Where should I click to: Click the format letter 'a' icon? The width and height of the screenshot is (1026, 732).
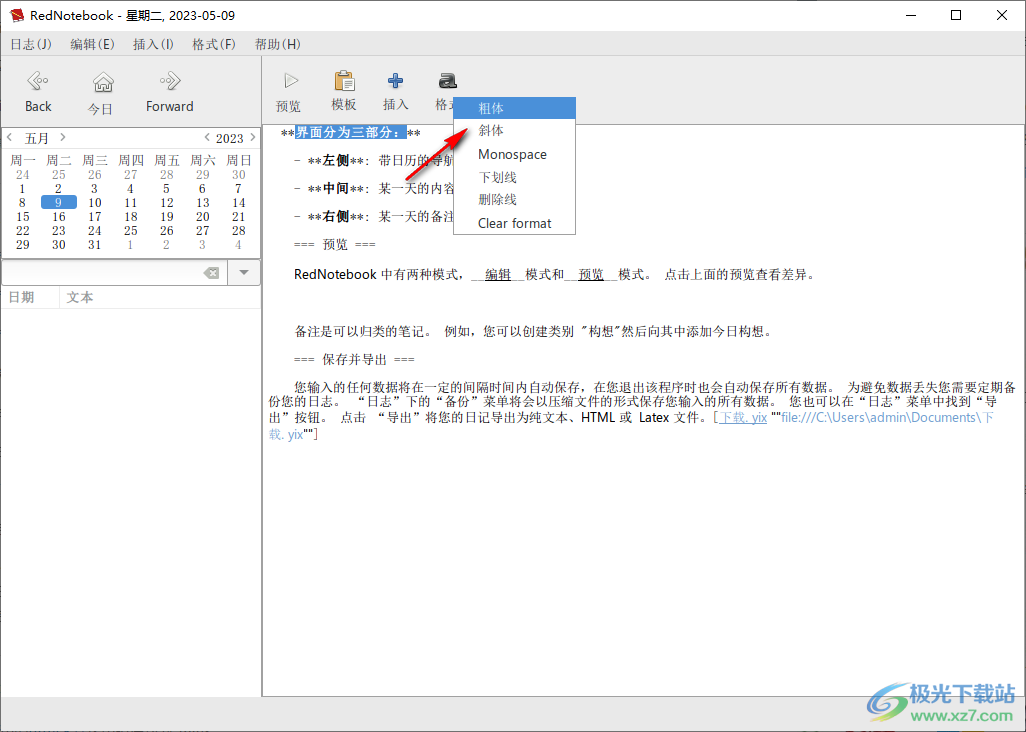point(448,80)
